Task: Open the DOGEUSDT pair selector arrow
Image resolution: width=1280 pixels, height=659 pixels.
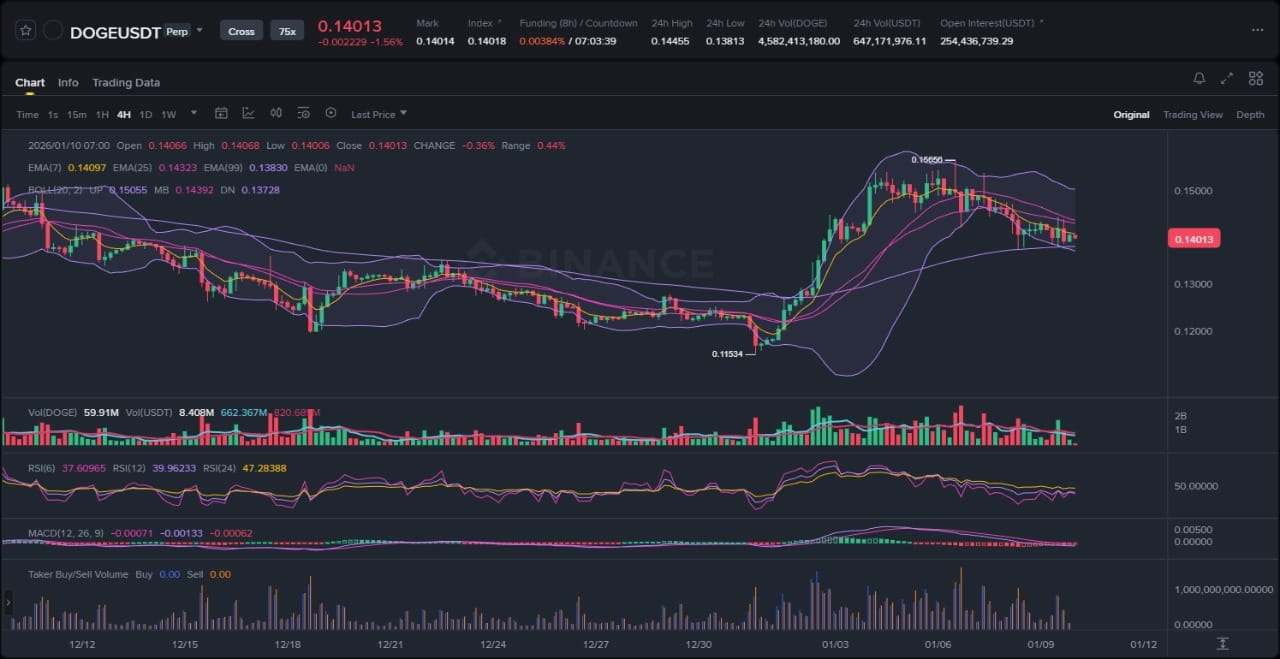Action: coord(199,30)
